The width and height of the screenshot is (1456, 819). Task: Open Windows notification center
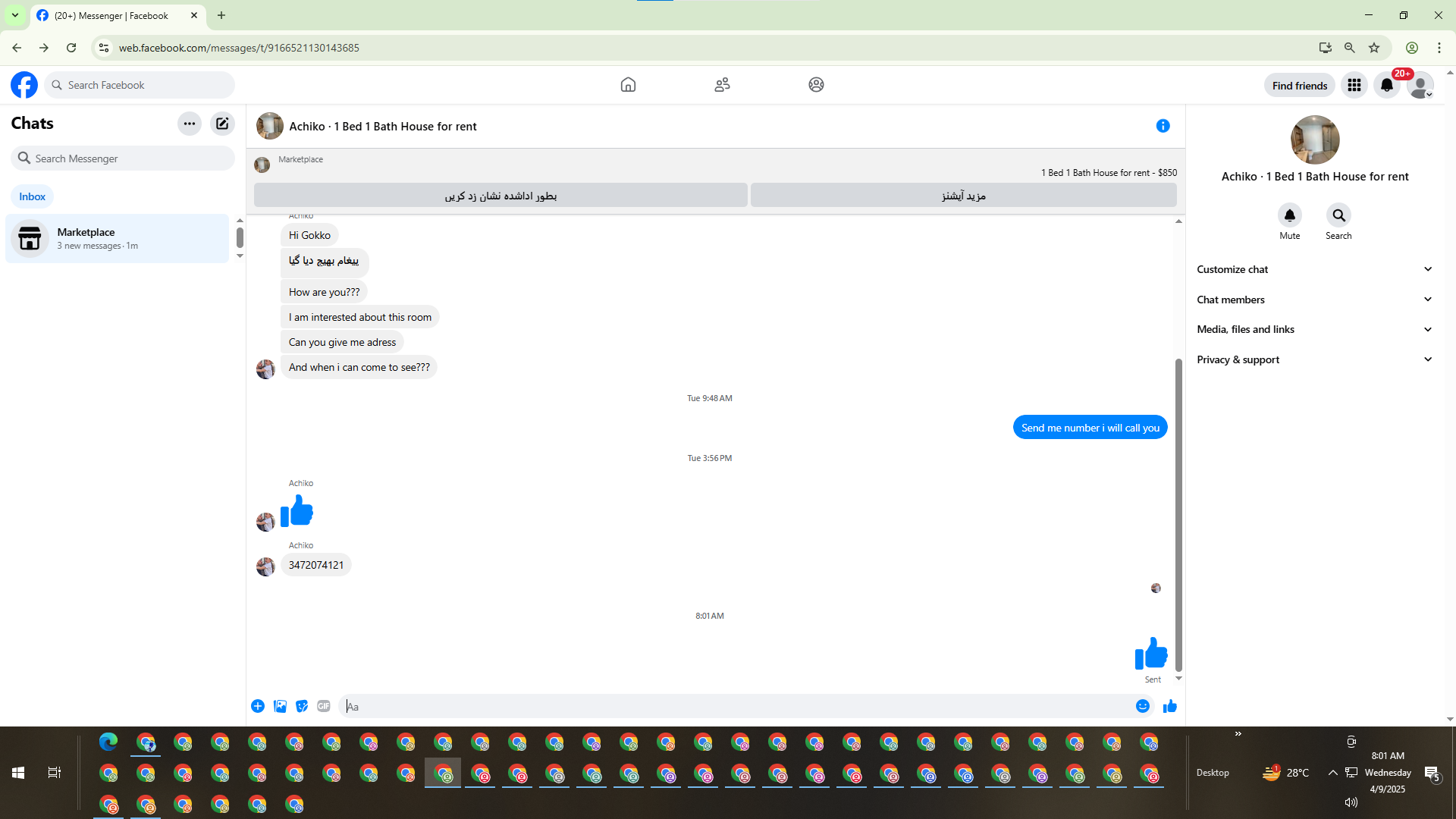pyautogui.click(x=1432, y=773)
